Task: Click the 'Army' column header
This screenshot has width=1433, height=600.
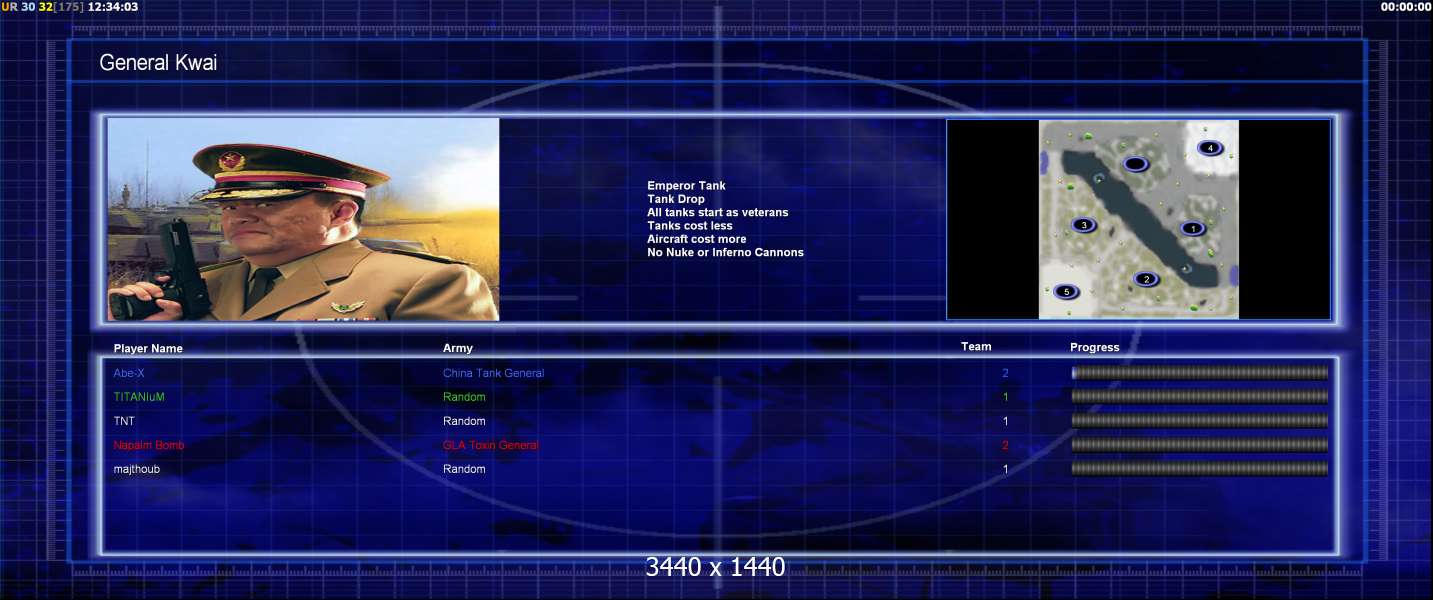Action: click(x=458, y=348)
